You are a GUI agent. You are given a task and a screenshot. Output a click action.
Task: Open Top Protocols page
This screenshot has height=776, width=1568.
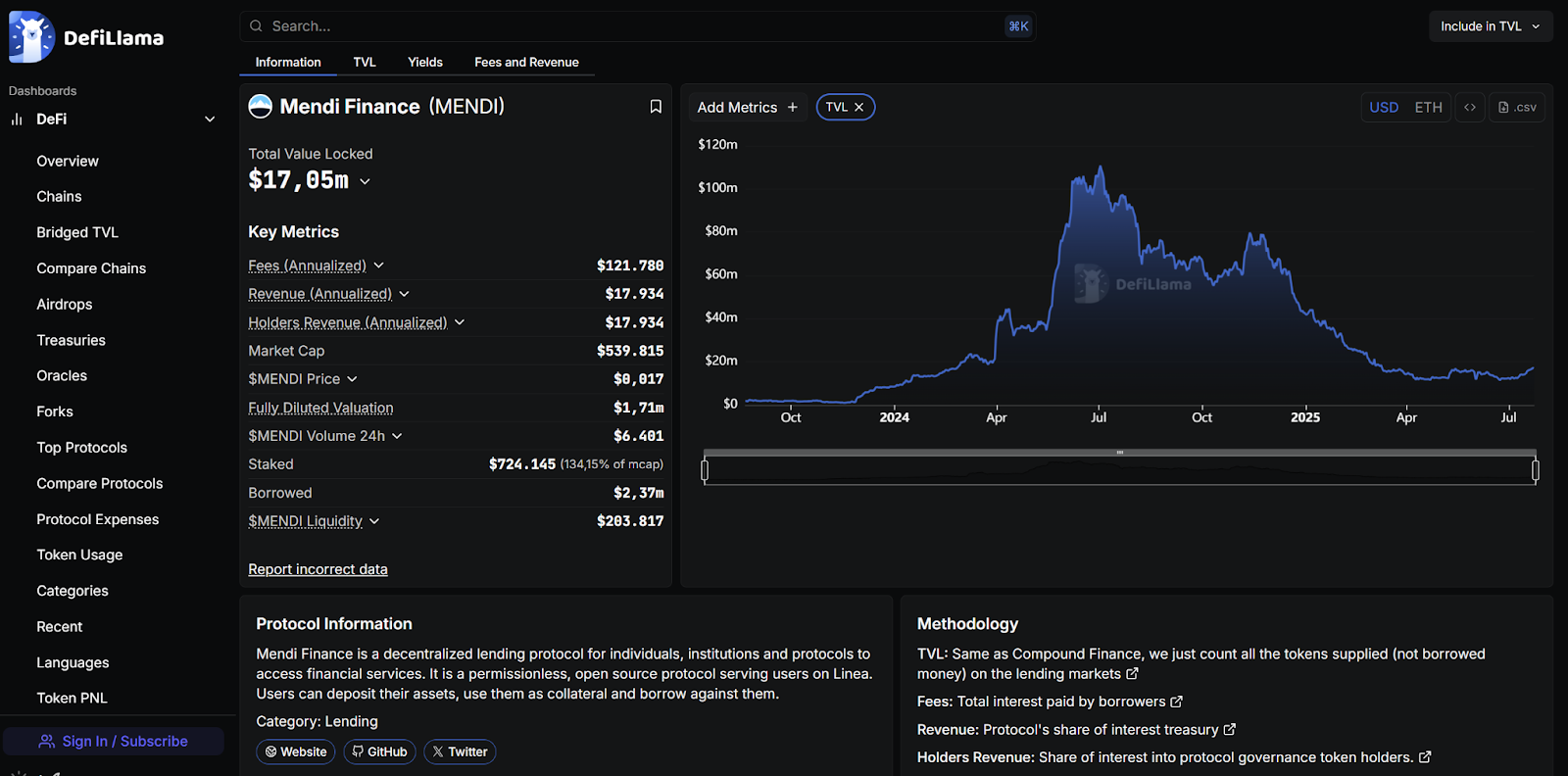click(x=82, y=448)
